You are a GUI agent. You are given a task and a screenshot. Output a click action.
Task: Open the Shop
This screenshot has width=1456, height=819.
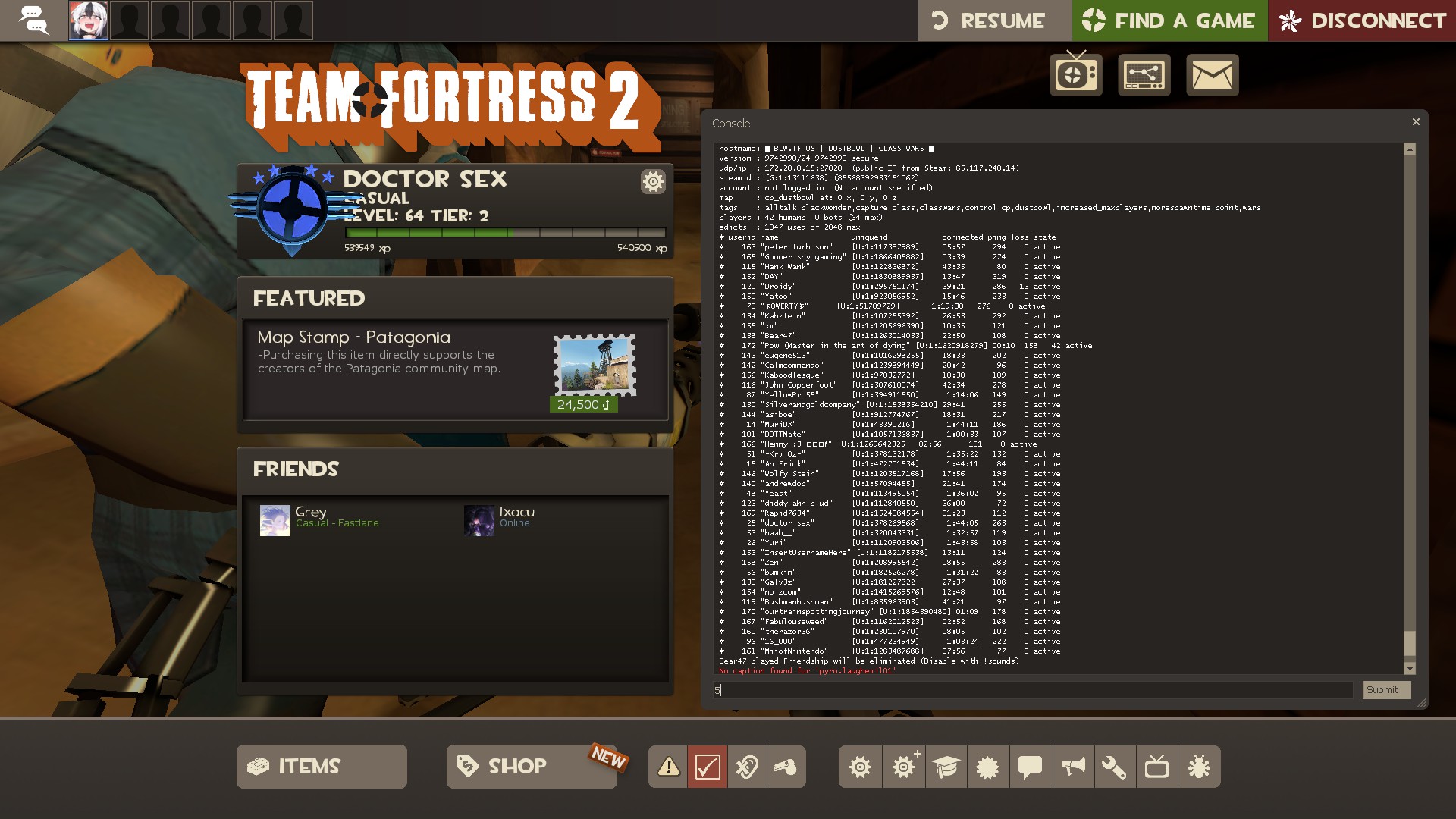pos(532,767)
